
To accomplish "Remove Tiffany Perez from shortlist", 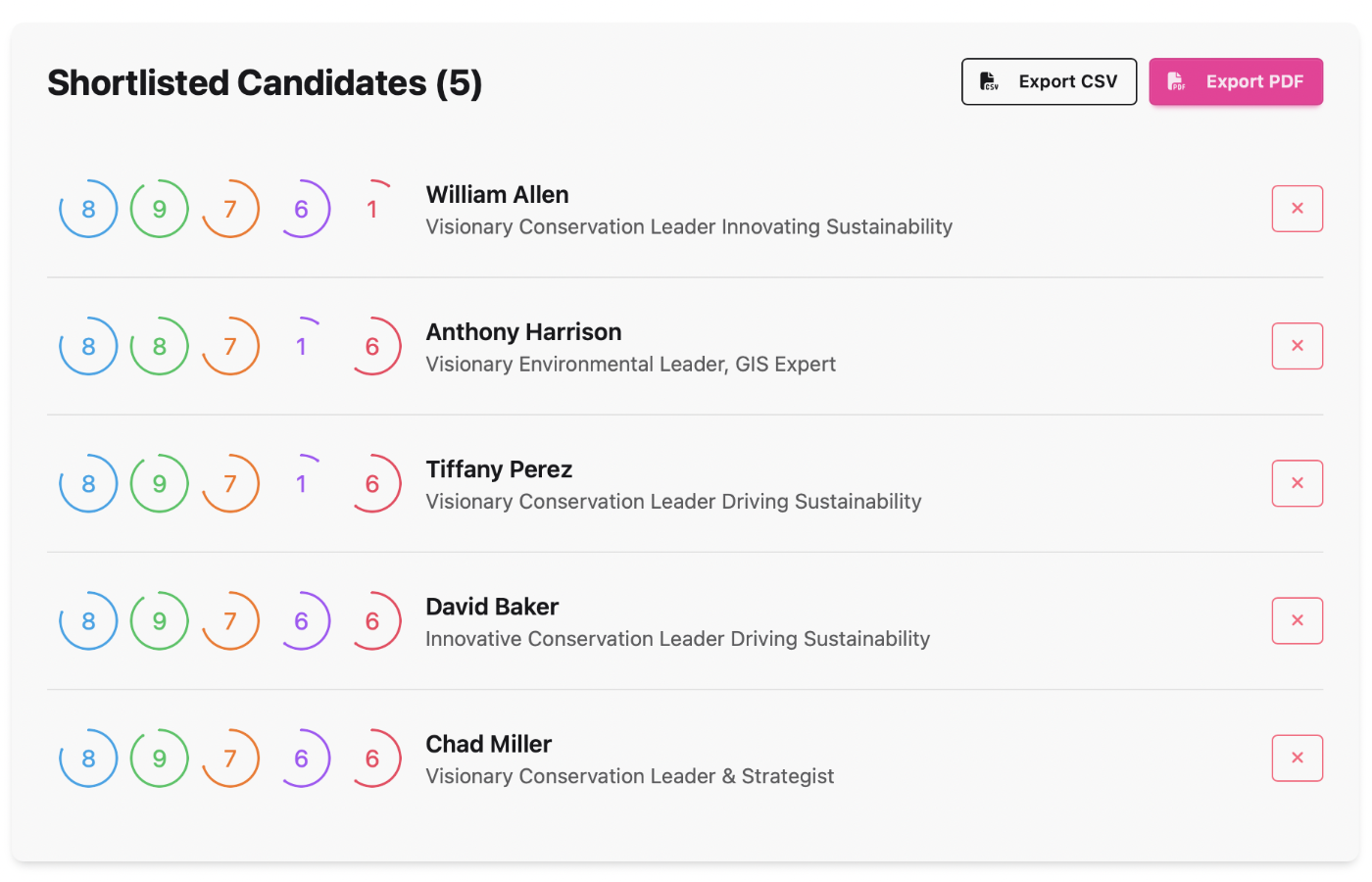I will click(1298, 483).
